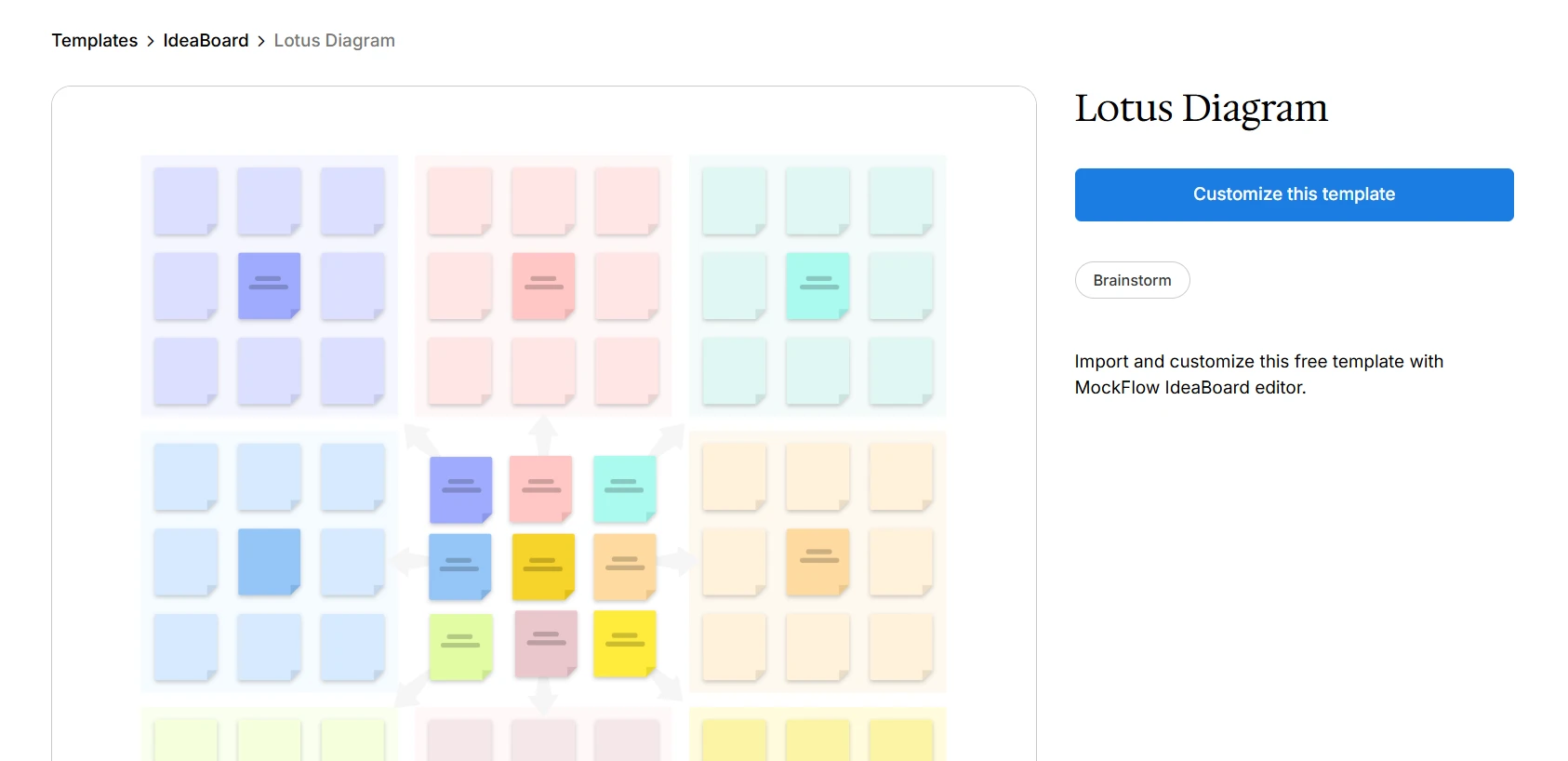This screenshot has height=761, width=1568.
Task: Select the Brainstorm tag
Action: (x=1132, y=280)
